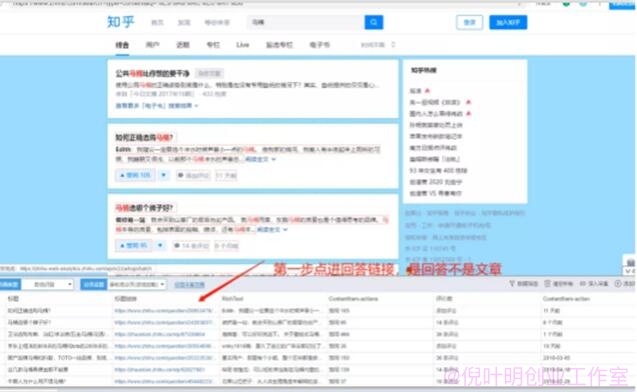Focus the Zhihu search input containing 马桶
Image resolution: width=637 pixels, height=392 pixels.
point(306,22)
